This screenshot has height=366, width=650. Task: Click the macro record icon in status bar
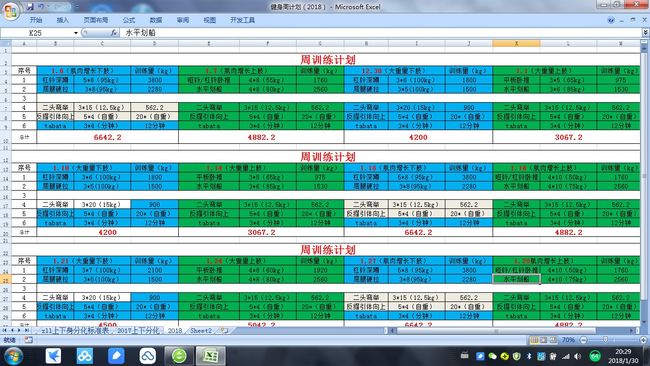tap(28, 340)
